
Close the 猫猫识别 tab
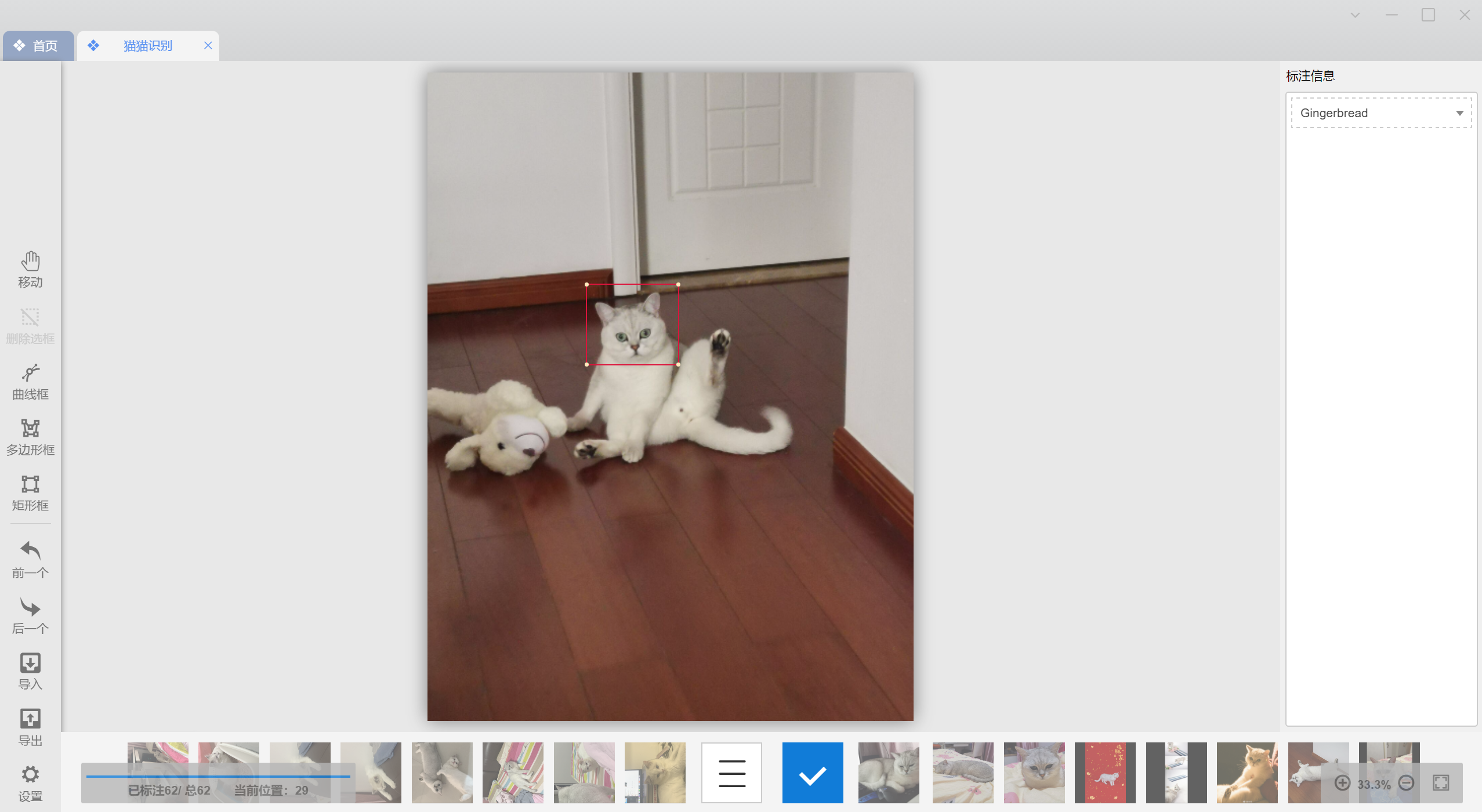pyautogui.click(x=208, y=45)
